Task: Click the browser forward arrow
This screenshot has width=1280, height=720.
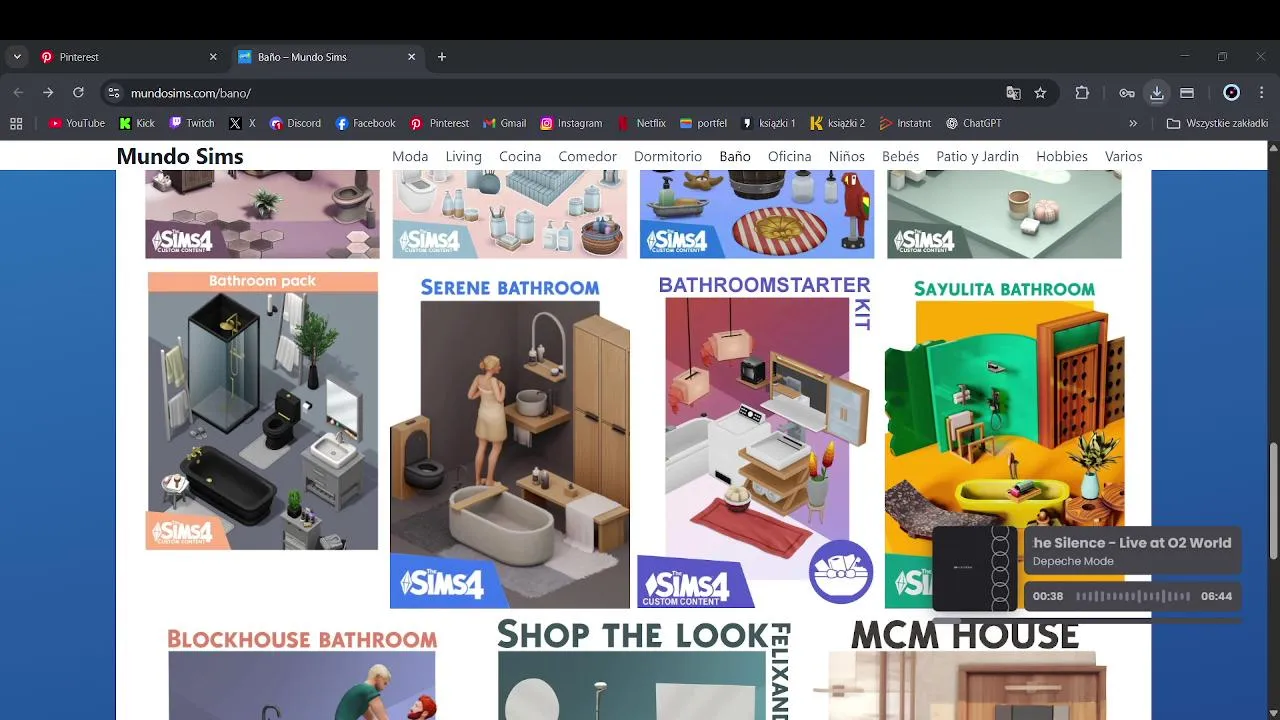Action: (x=48, y=93)
